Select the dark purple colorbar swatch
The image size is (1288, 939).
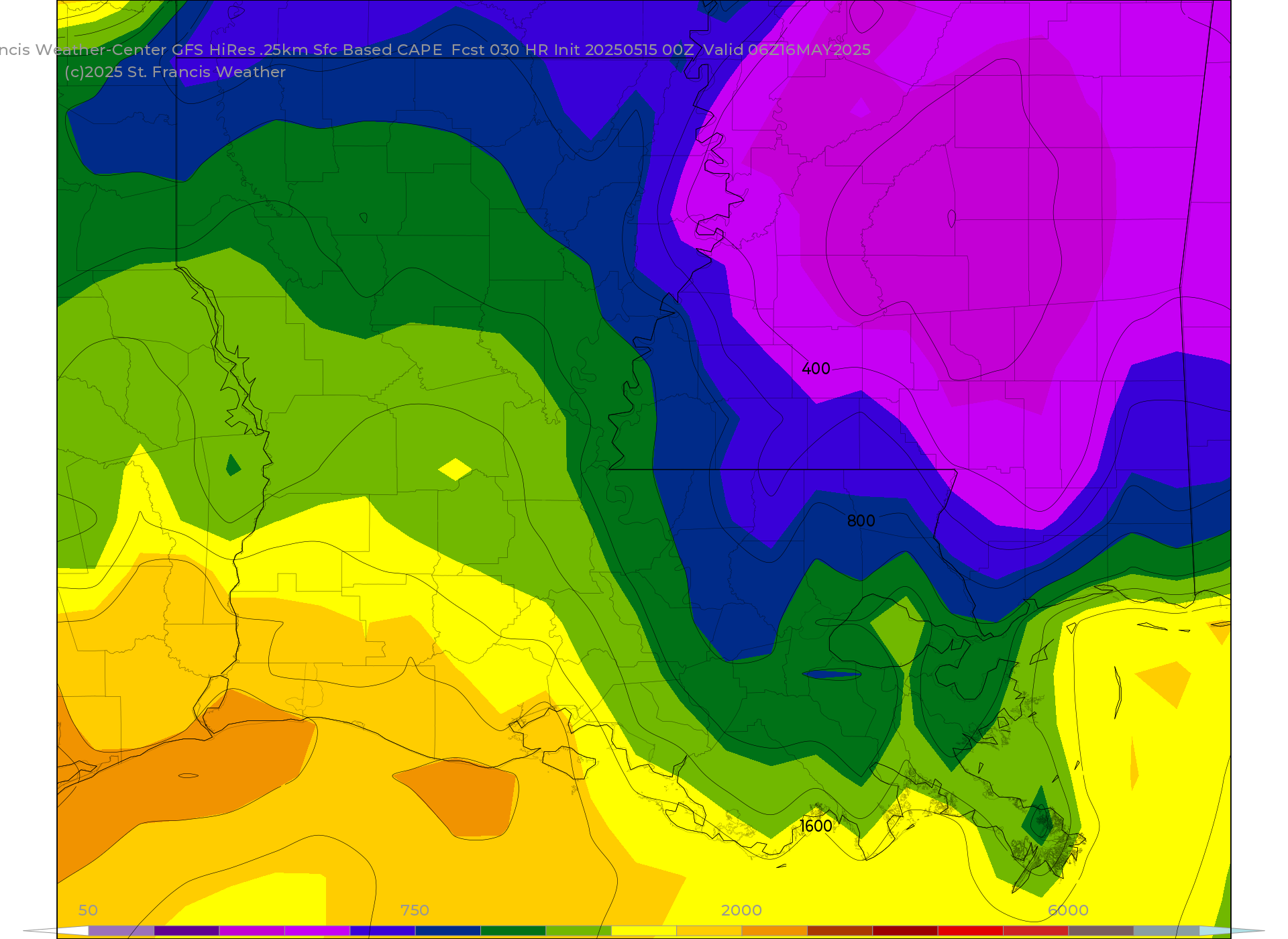click(186, 930)
